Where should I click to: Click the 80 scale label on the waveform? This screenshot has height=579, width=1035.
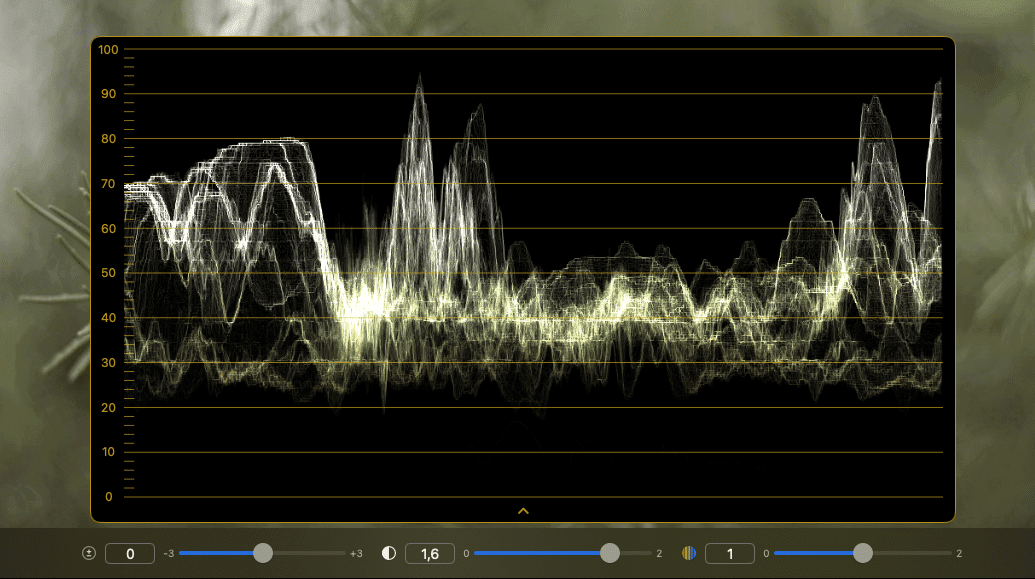pyautogui.click(x=108, y=139)
